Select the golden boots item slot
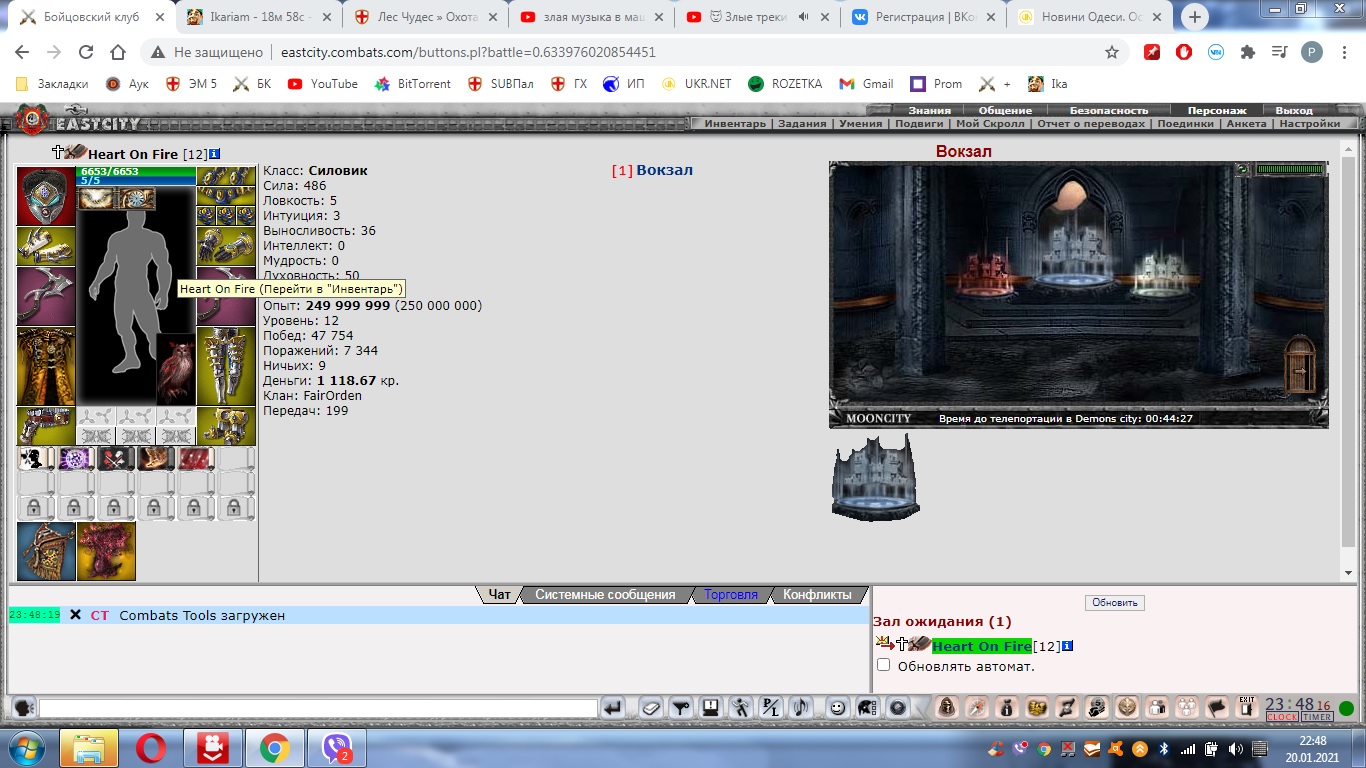1366x768 pixels. (226, 426)
